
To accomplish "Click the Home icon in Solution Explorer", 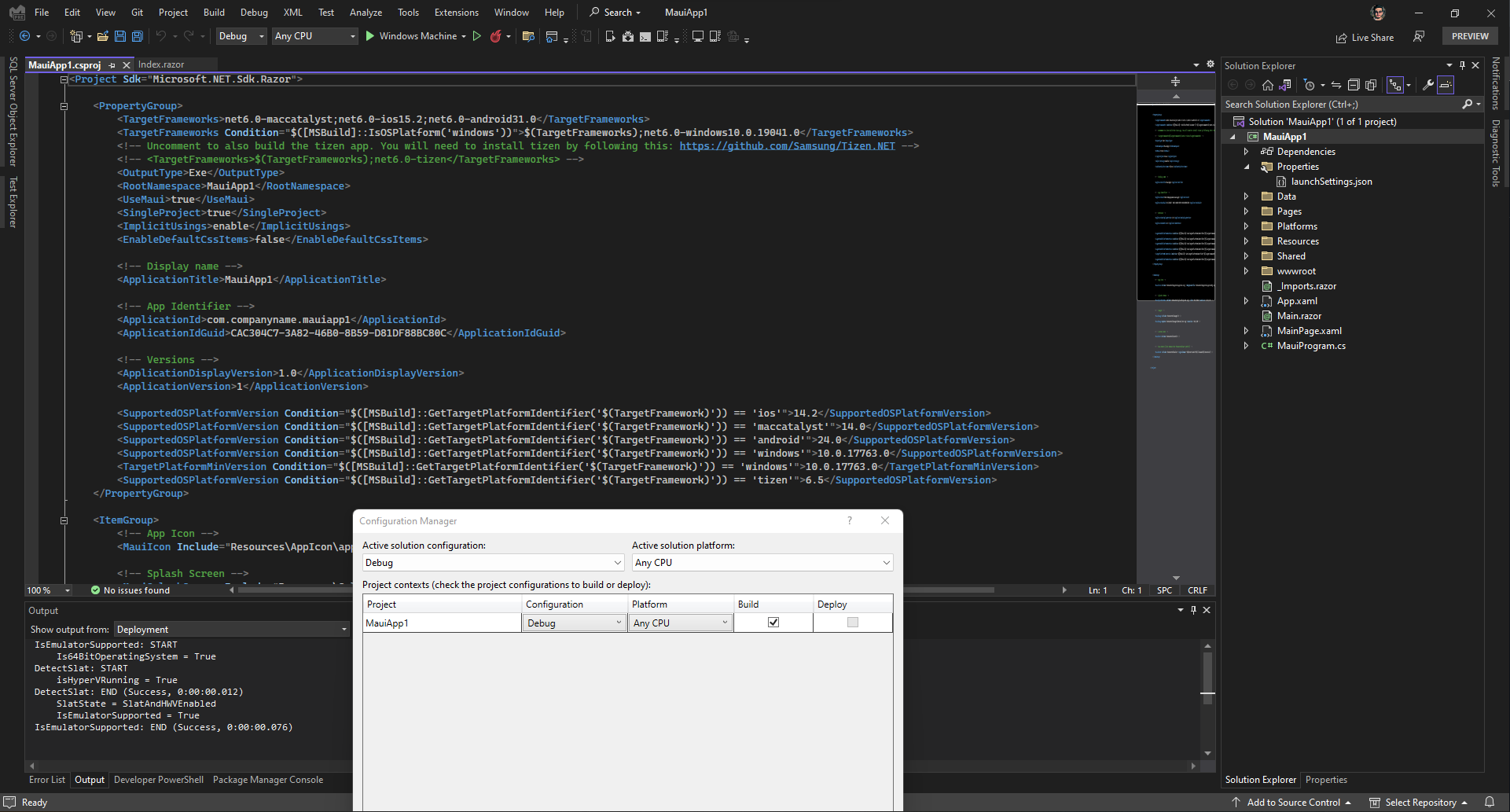I will 1268,85.
